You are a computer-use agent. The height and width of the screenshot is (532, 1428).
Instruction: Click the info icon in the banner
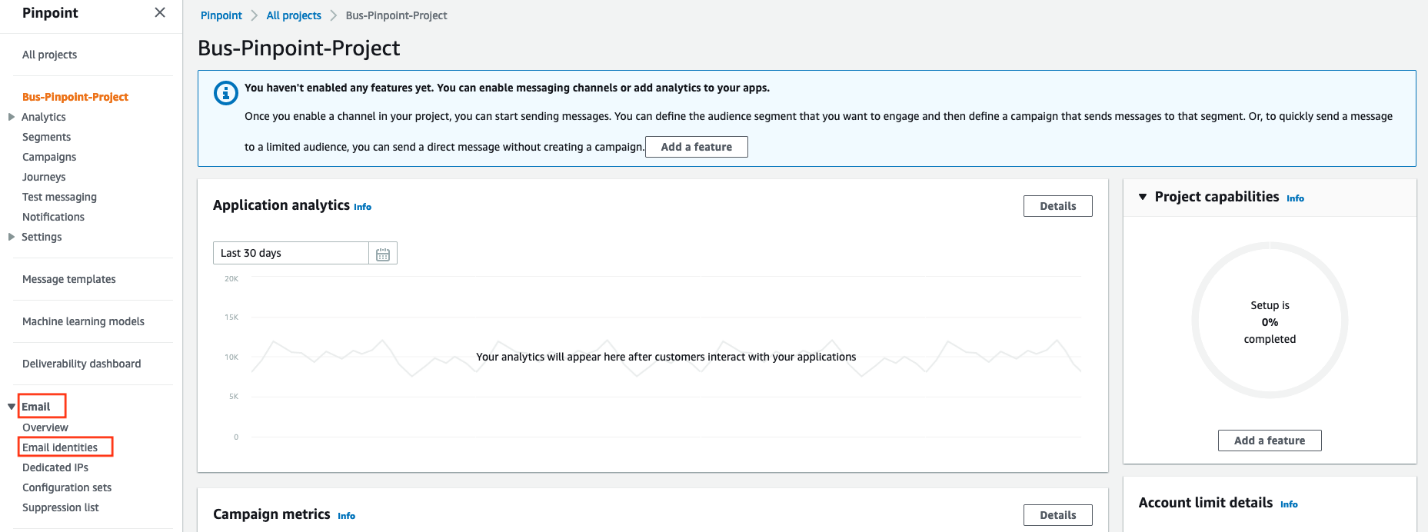pyautogui.click(x=227, y=92)
